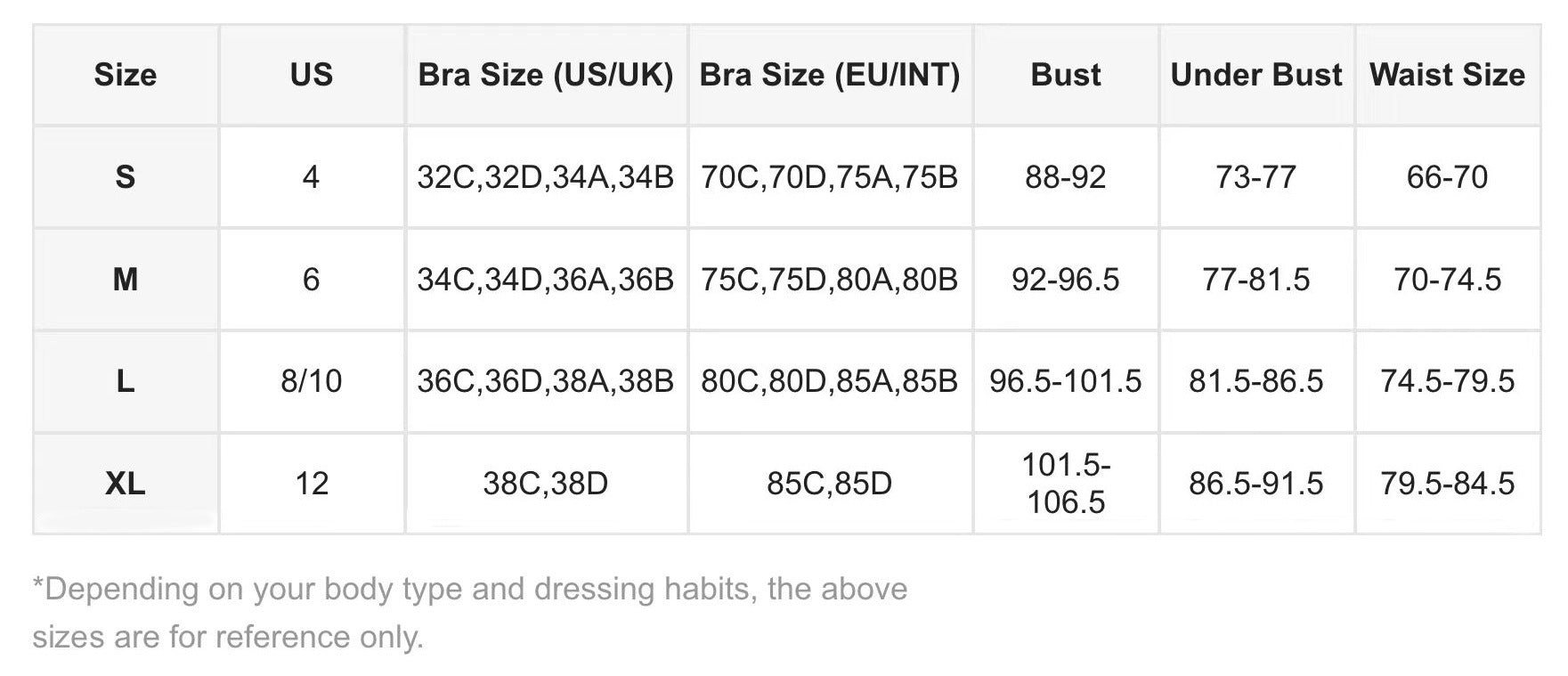
Task: Click the 38C,38D bra size cell
Action: point(546,484)
